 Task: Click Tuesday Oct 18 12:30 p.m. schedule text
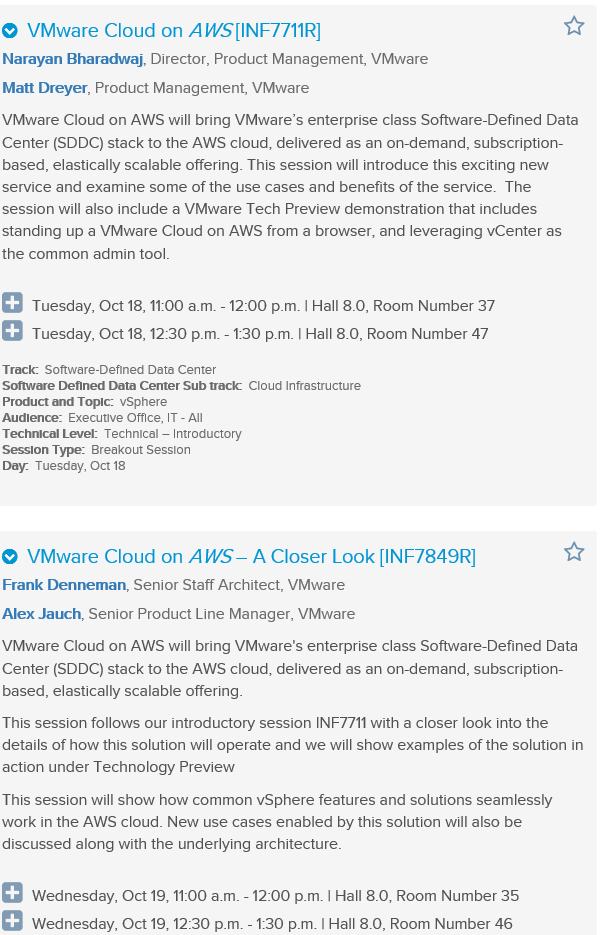(260, 334)
